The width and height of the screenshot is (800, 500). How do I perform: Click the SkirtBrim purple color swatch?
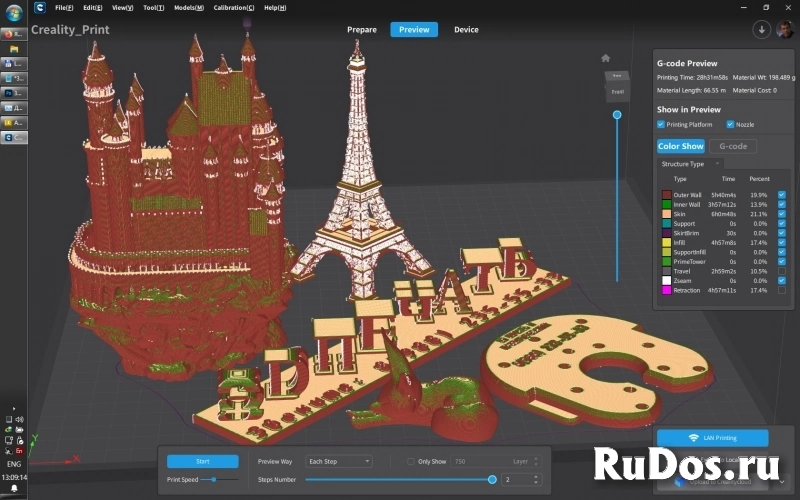click(666, 233)
